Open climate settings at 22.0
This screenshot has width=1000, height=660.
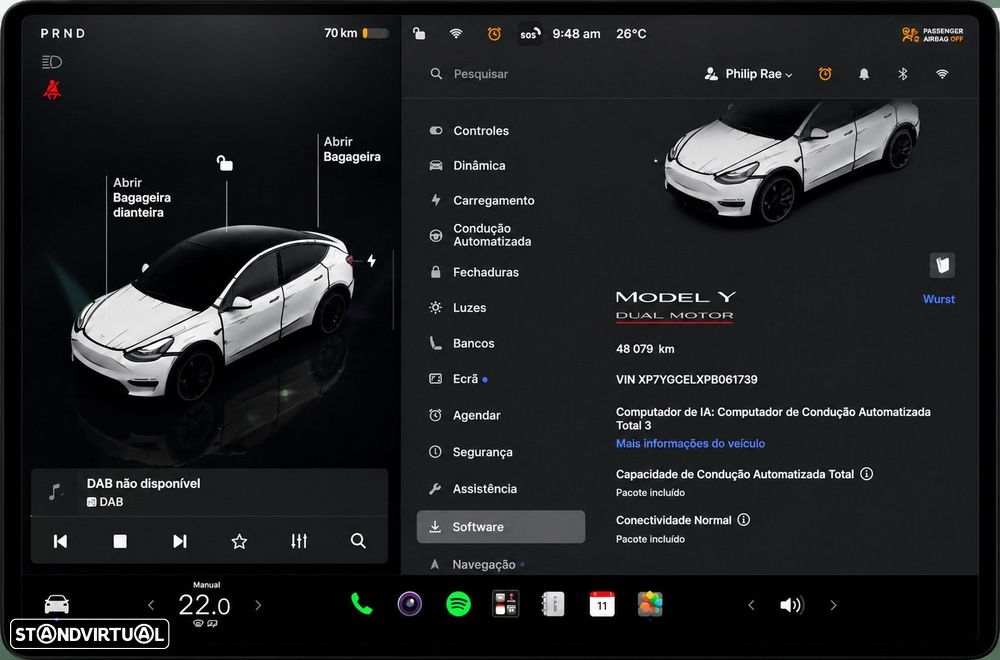tap(204, 605)
